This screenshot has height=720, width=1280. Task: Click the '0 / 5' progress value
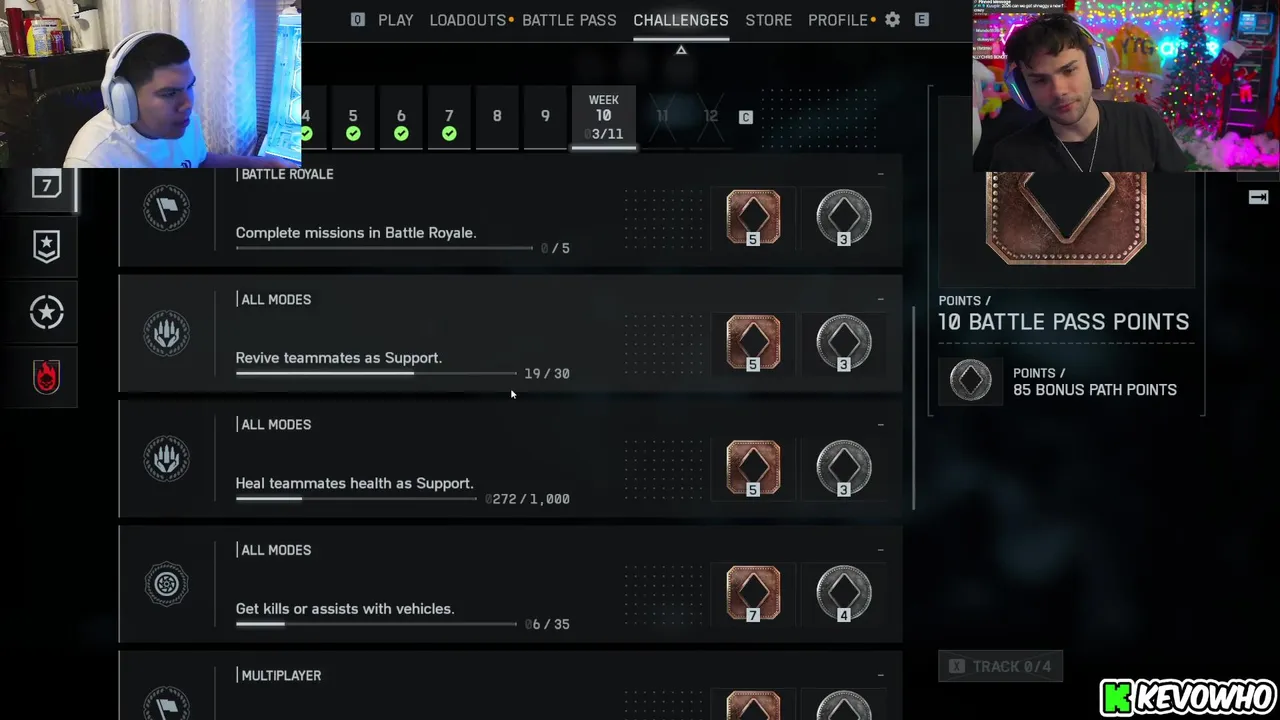point(555,248)
